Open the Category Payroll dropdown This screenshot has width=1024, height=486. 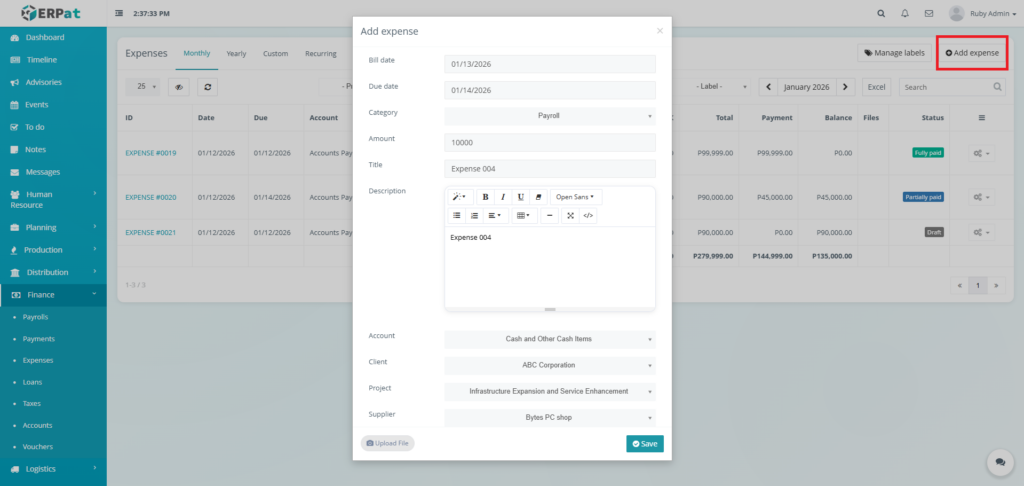point(550,116)
